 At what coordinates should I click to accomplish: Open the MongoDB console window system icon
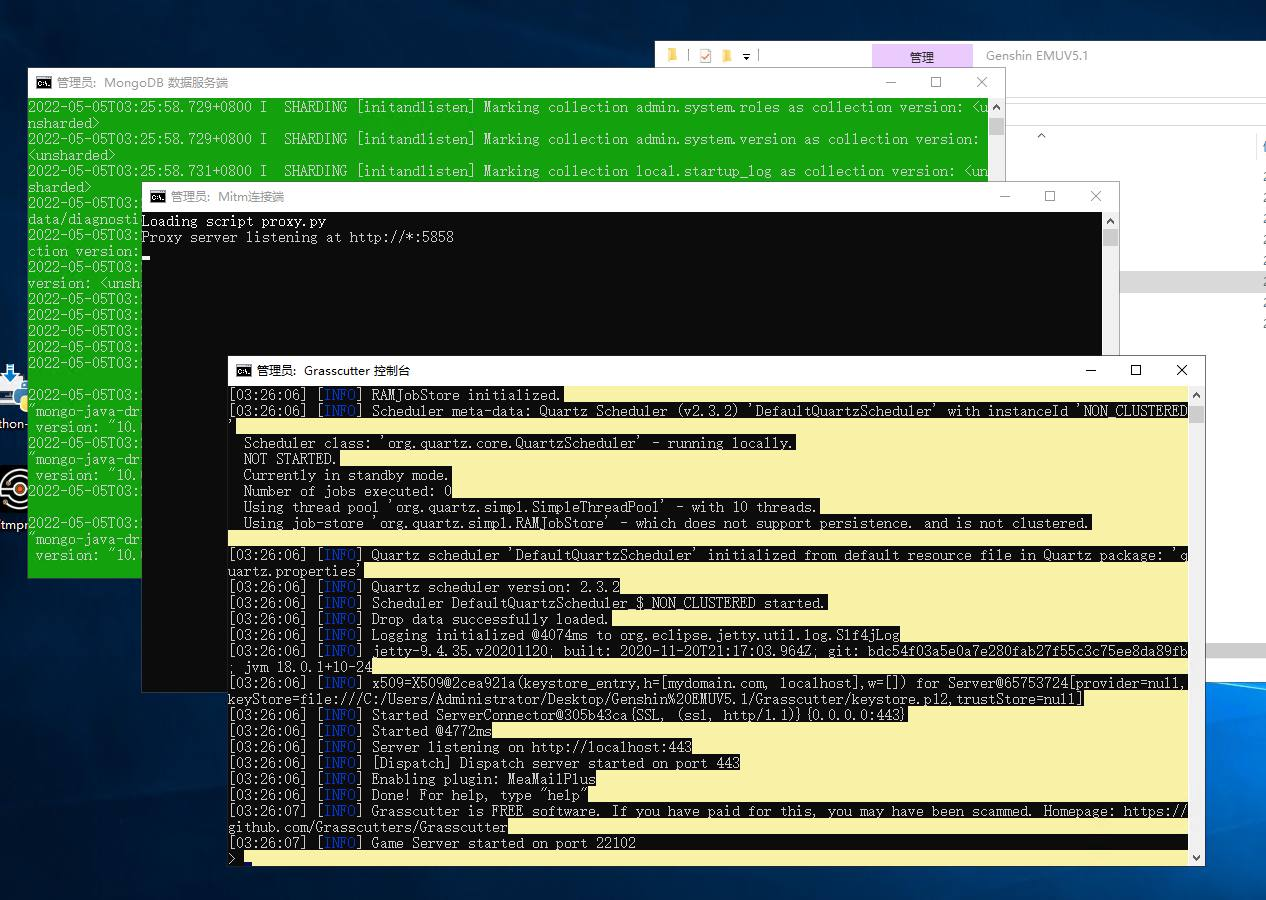point(44,83)
